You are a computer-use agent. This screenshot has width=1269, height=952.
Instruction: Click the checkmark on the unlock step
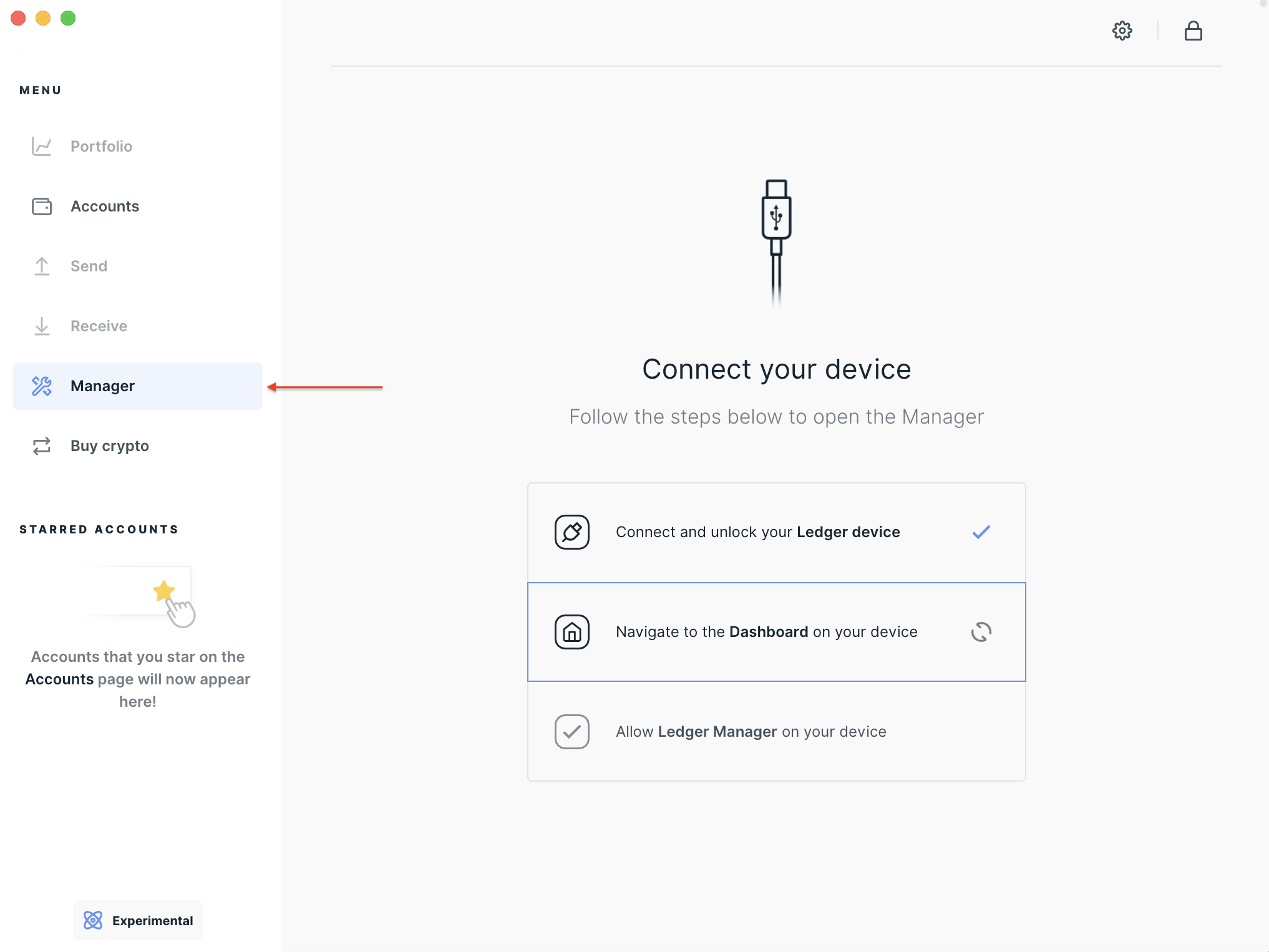[980, 532]
